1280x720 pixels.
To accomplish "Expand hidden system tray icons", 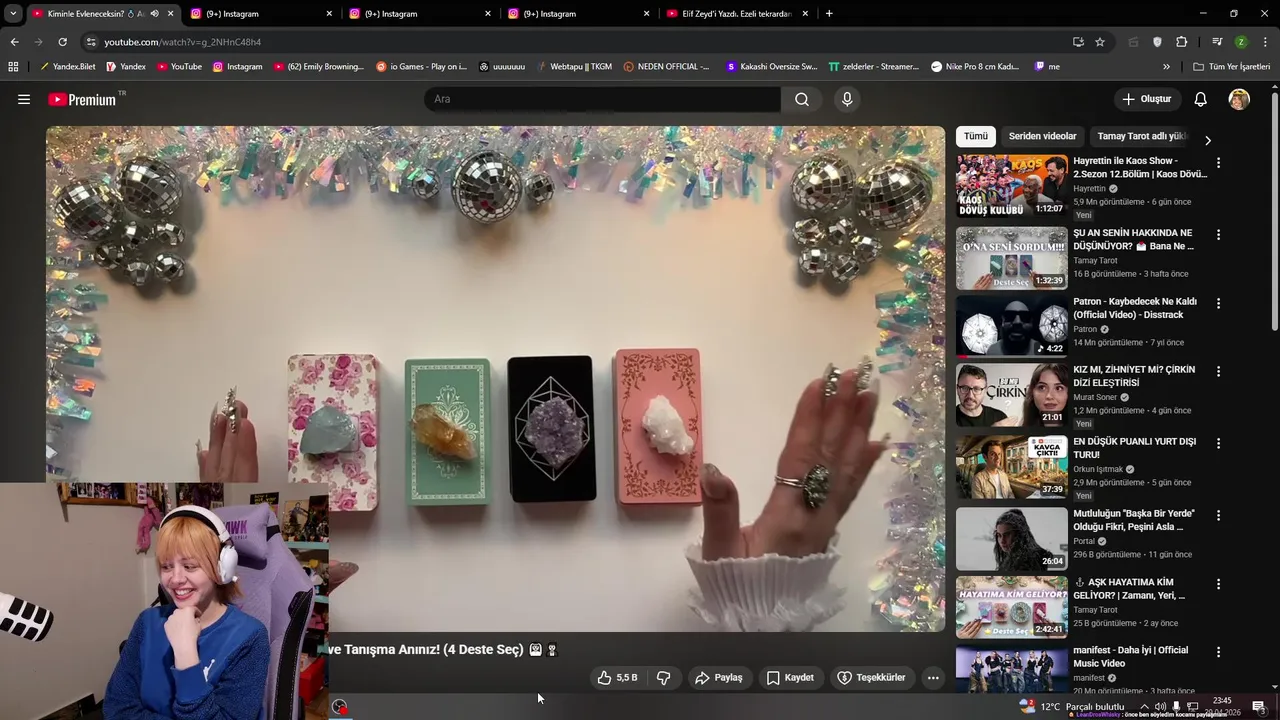I will pyautogui.click(x=1144, y=707).
